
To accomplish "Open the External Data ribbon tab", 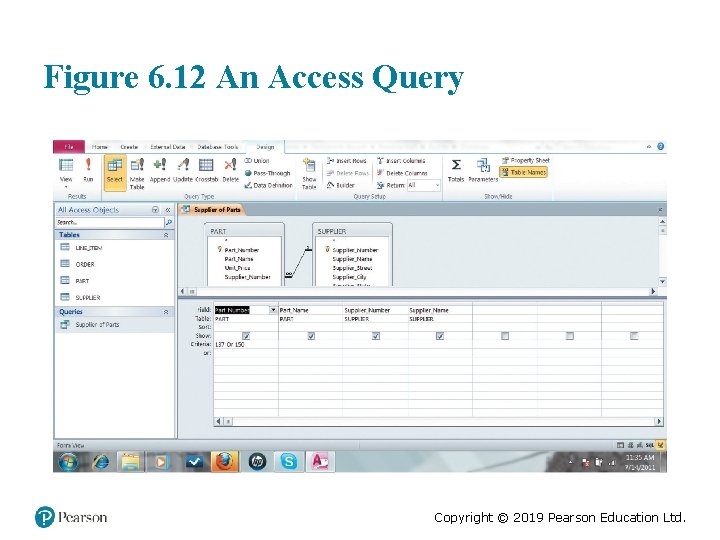I will (x=168, y=147).
